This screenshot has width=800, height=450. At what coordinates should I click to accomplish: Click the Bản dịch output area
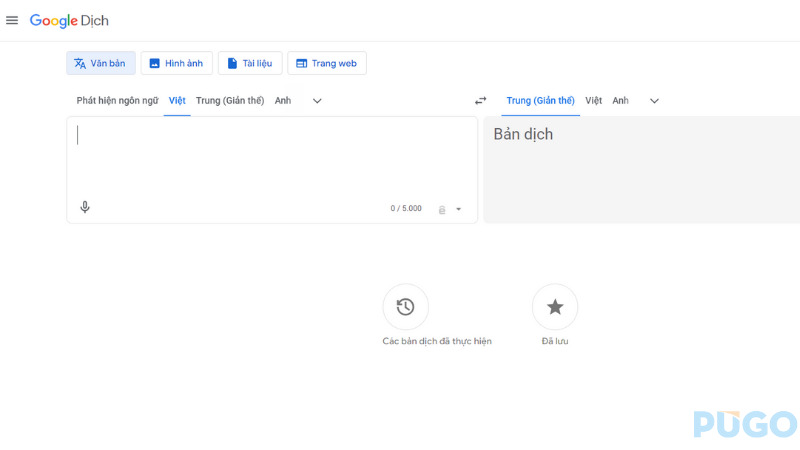(641, 169)
